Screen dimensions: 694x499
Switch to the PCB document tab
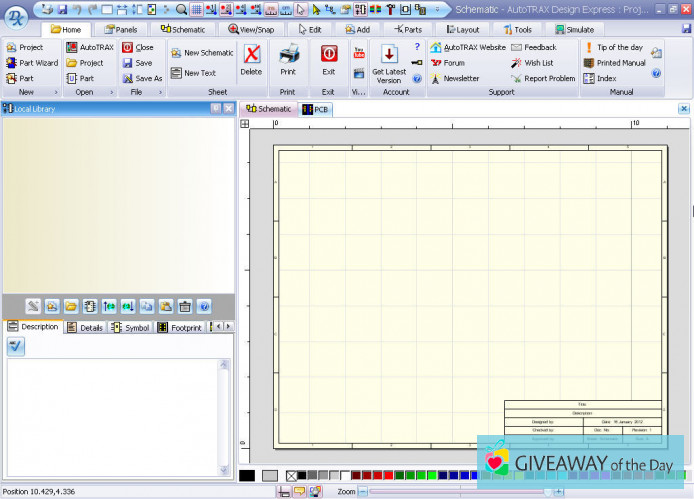pos(315,109)
